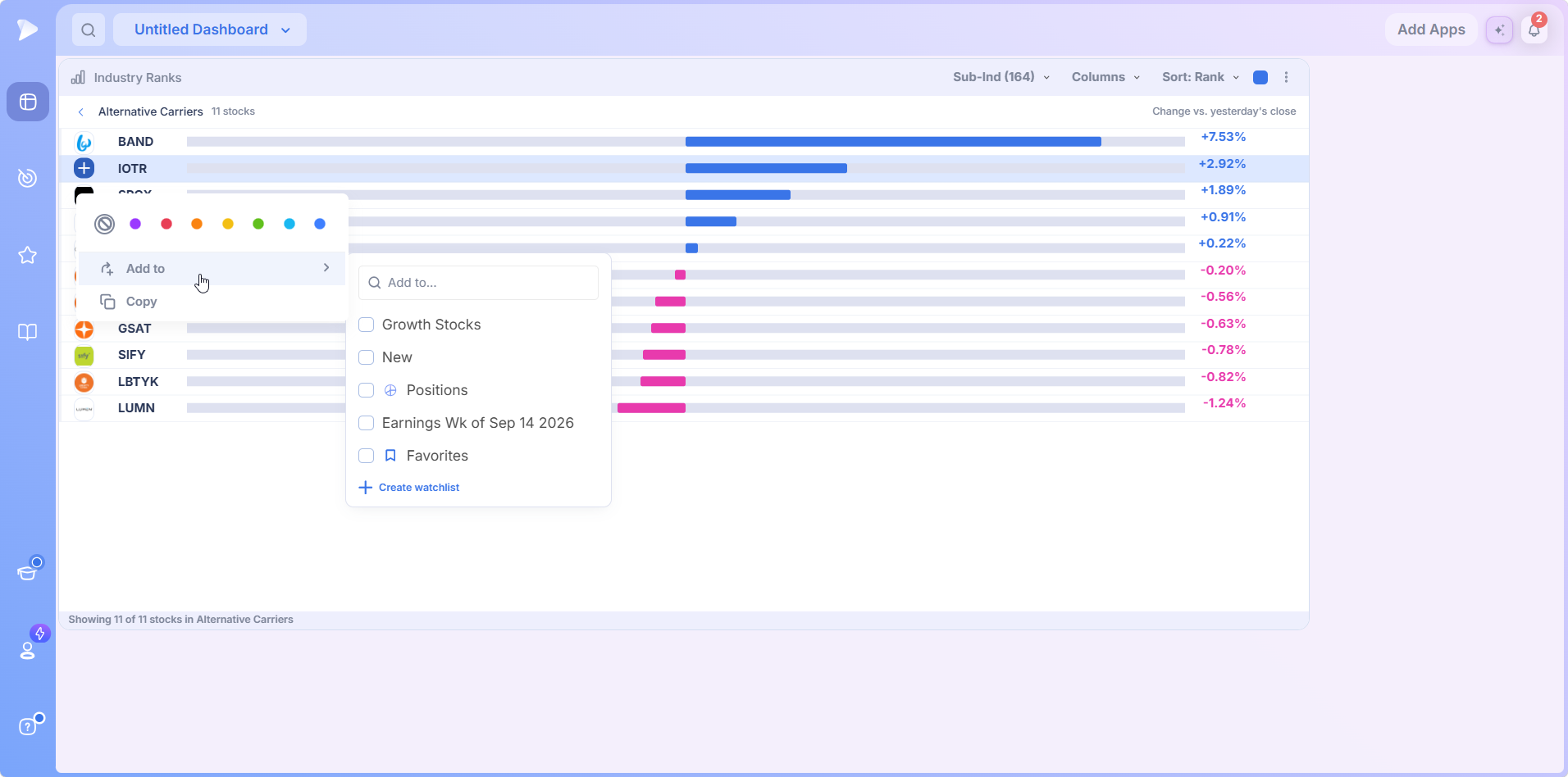Tick the Growth Stocks checkbox
The width and height of the screenshot is (1568, 777).
coord(367,325)
